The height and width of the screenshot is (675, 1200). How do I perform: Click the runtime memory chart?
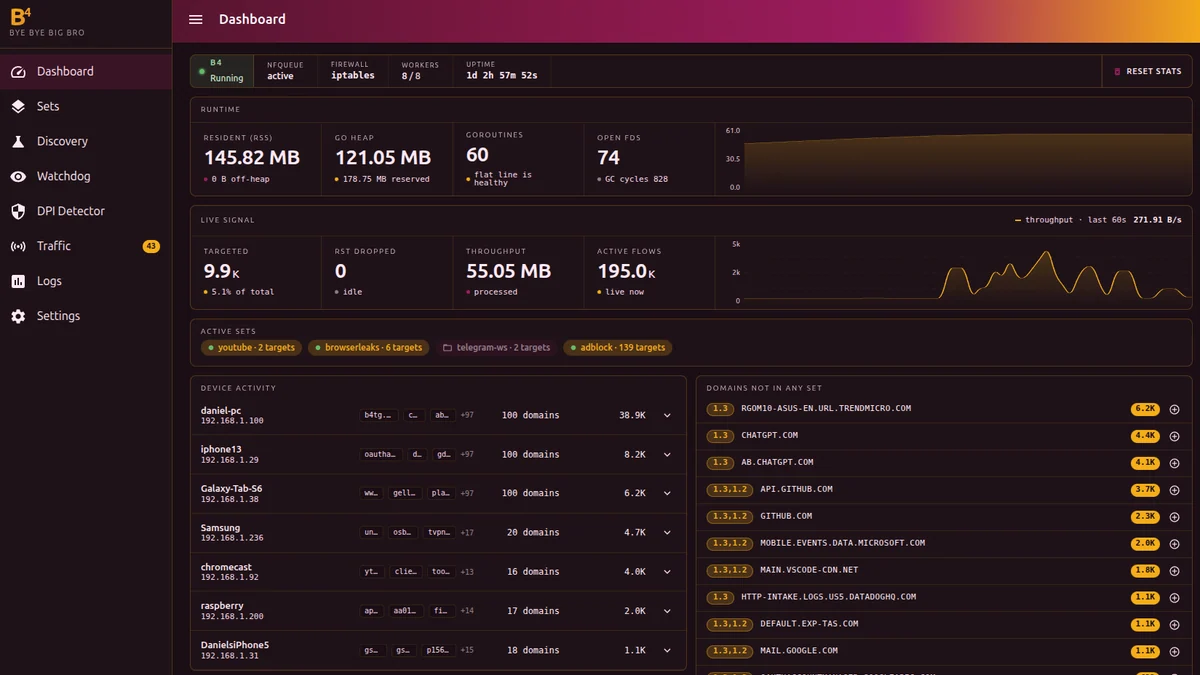tap(968, 160)
